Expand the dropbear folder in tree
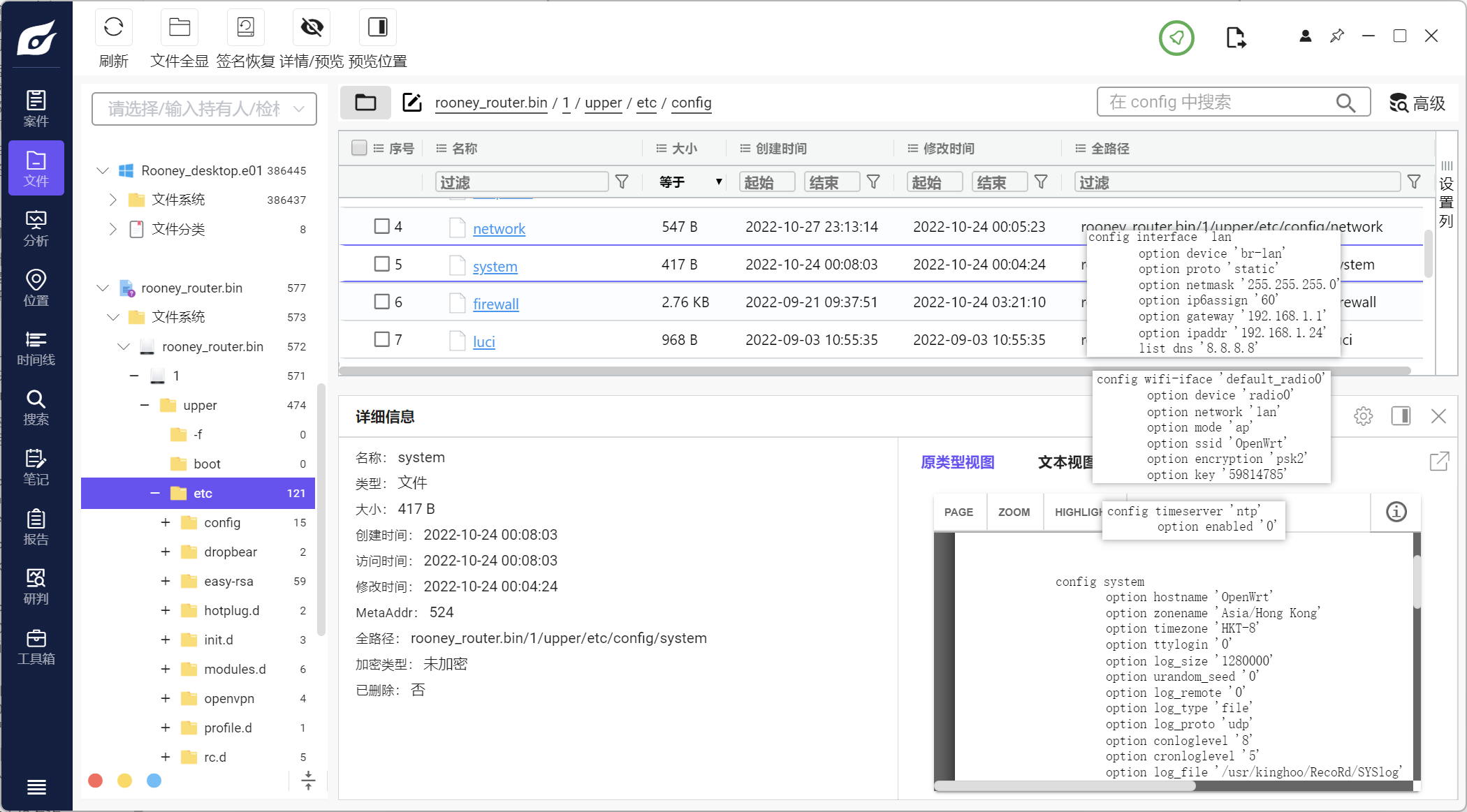 tap(166, 552)
